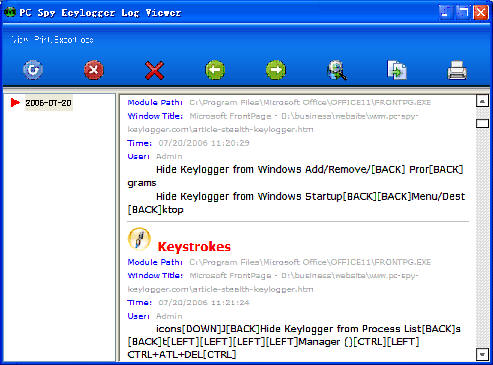The width and height of the screenshot is (493, 365).
Task: Click the red Keystrokes heading
Action: pyautogui.click(x=194, y=247)
